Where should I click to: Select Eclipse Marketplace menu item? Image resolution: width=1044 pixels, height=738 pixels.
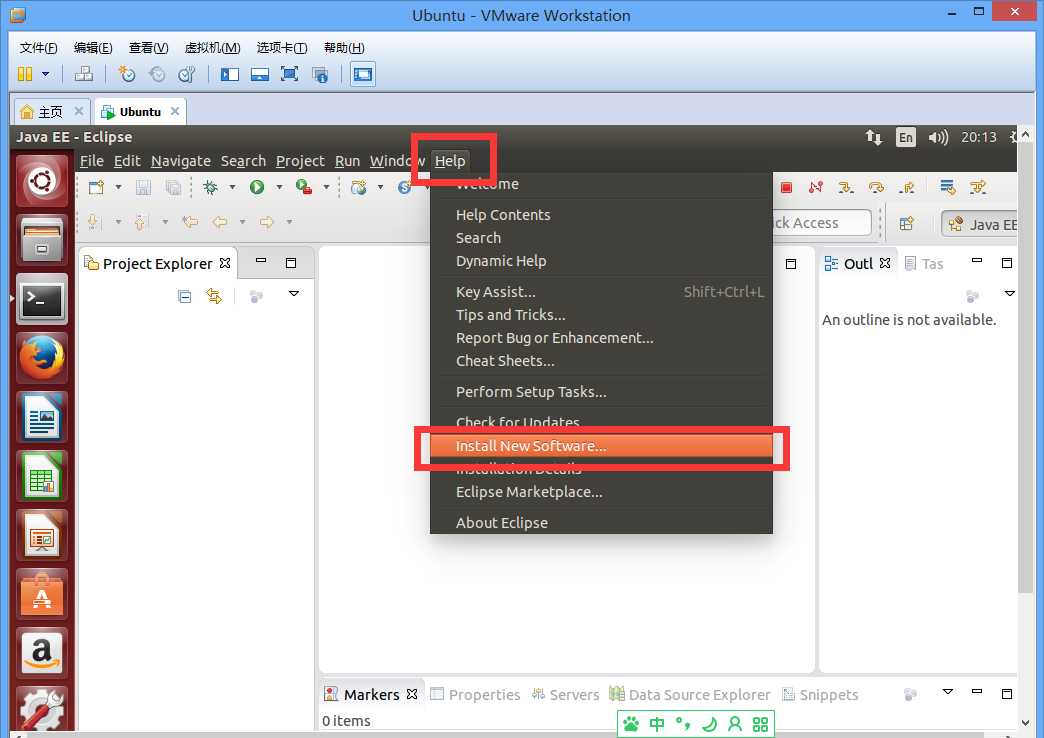pyautogui.click(x=601, y=492)
